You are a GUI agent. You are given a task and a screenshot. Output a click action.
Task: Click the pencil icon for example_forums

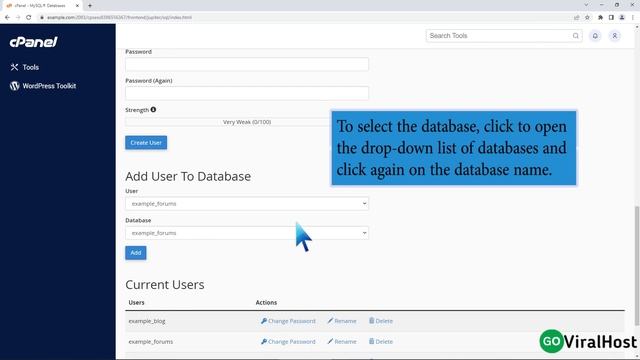tap(330, 341)
